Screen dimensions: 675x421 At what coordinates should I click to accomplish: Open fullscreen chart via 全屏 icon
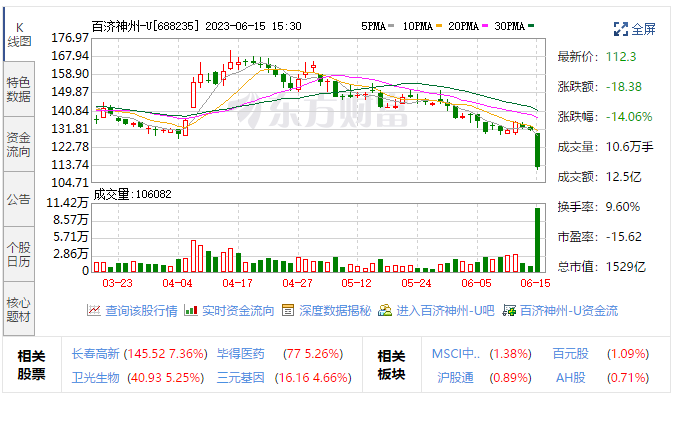pyautogui.click(x=620, y=29)
